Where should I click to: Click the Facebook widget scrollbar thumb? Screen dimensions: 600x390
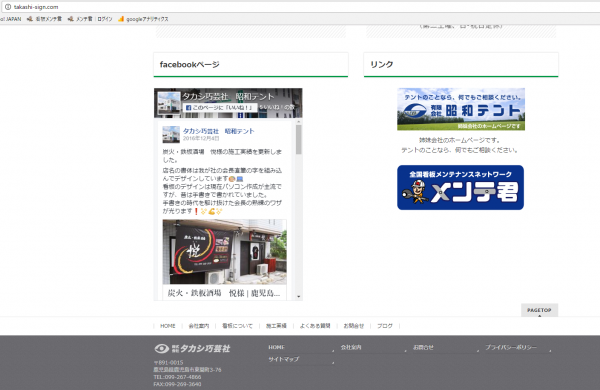[x=298, y=140]
